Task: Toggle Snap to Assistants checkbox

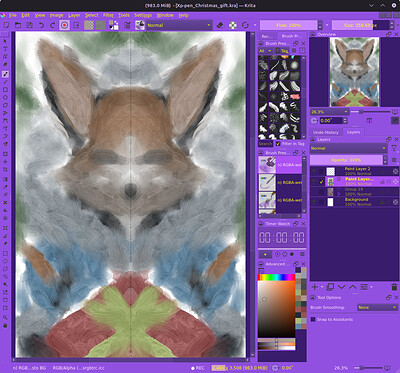Action: coord(313,319)
